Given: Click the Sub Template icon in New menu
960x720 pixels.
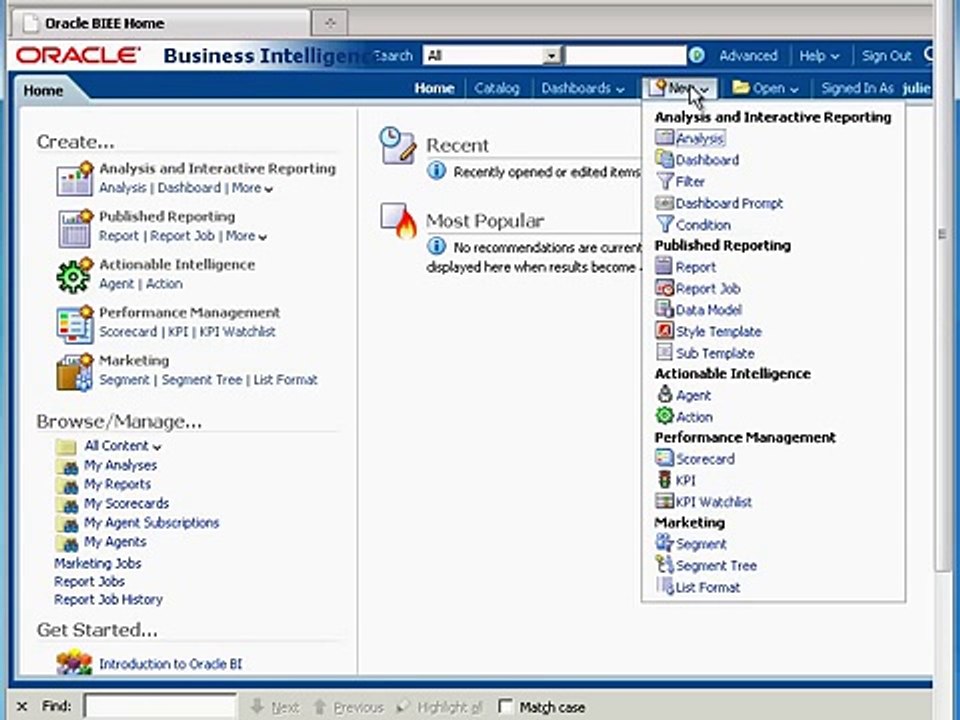Looking at the screenshot, I should pos(664,352).
